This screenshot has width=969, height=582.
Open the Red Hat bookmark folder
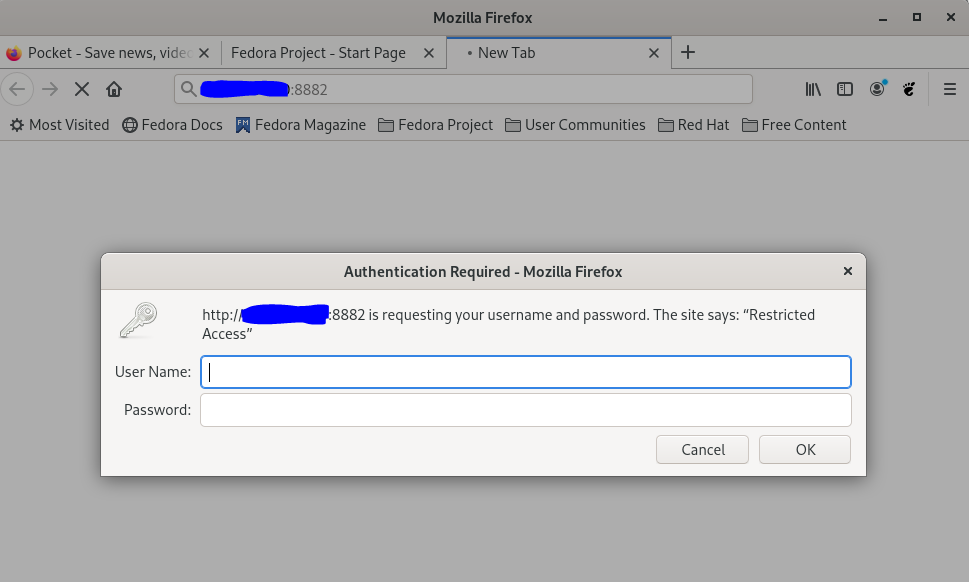(x=693, y=125)
